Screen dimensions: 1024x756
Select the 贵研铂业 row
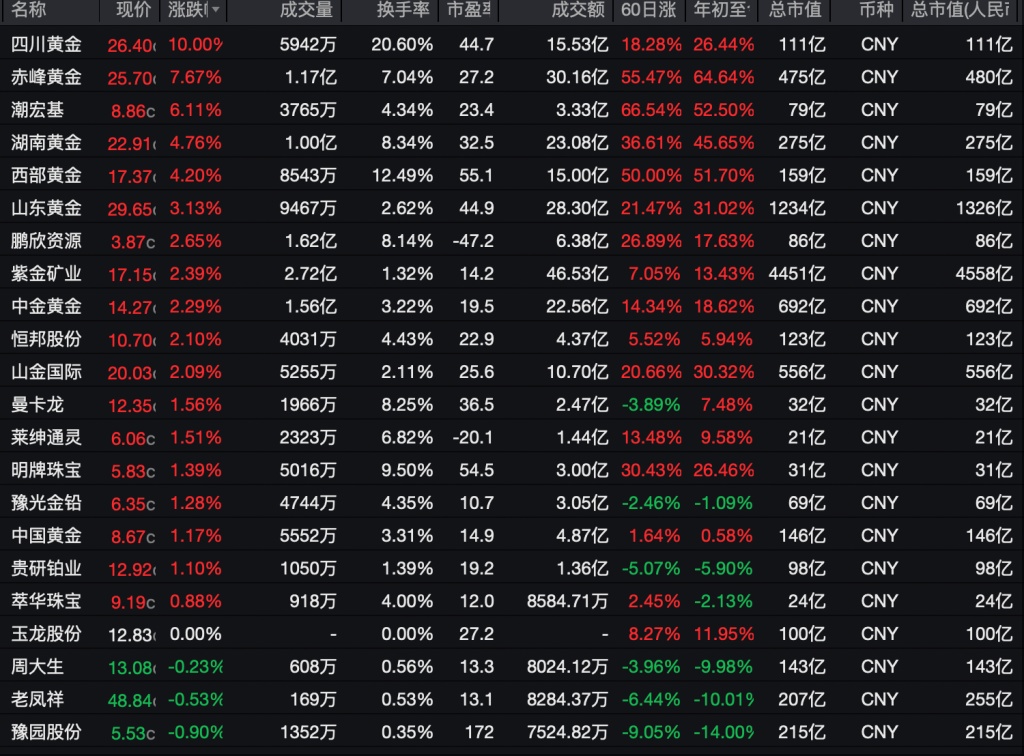click(x=512, y=568)
